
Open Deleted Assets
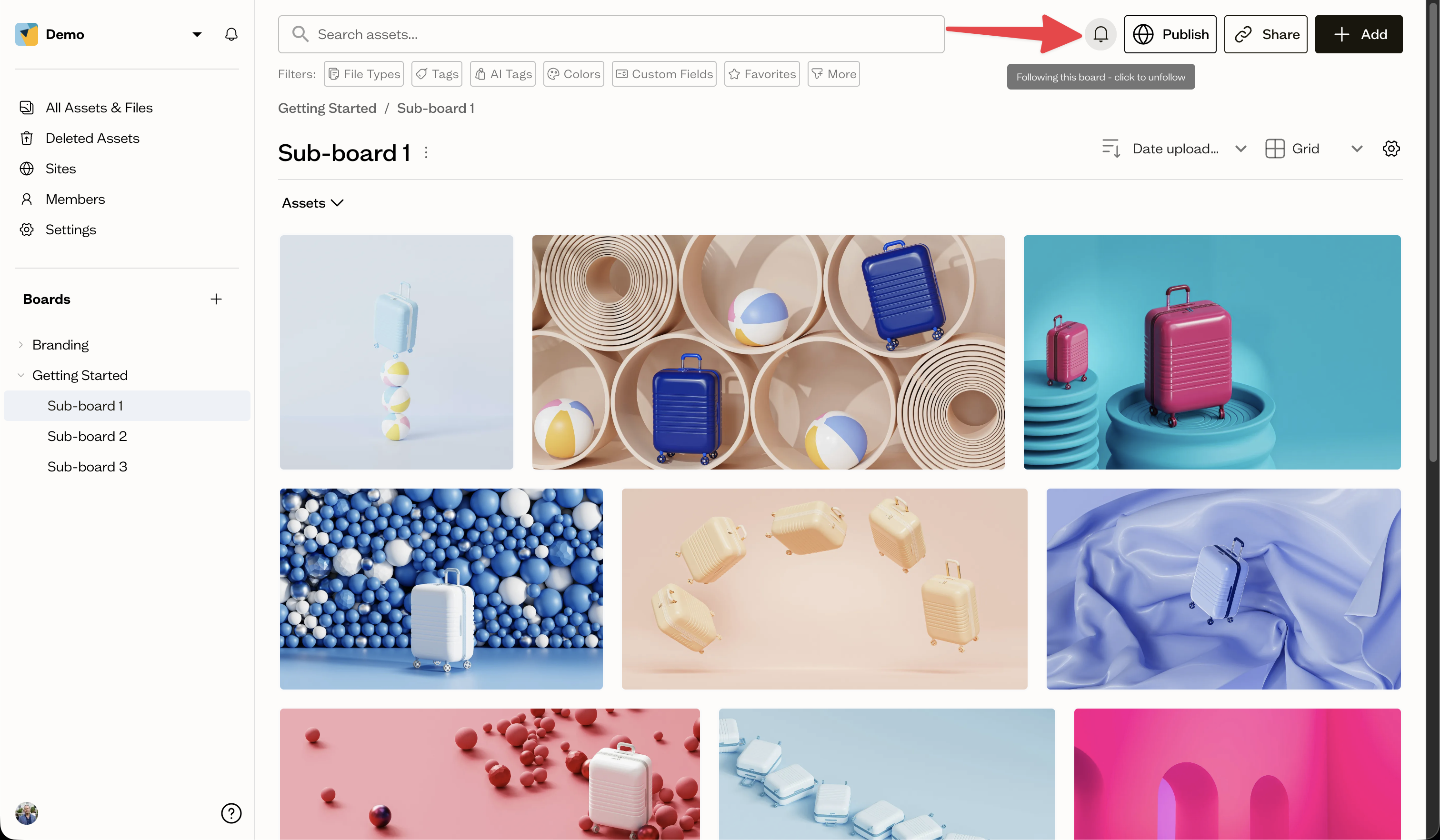(x=92, y=138)
